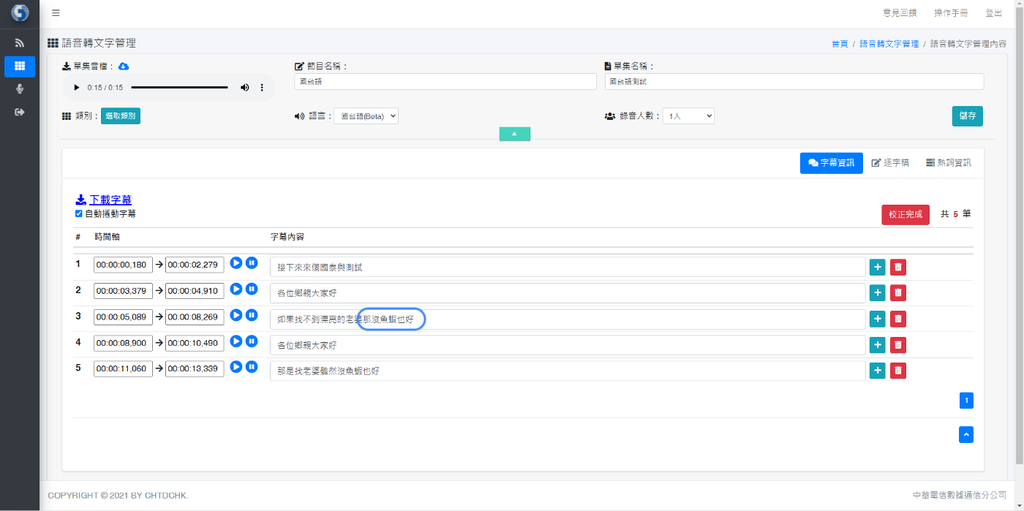Play subtitle row 1 segment
The width and height of the screenshot is (1024, 511).
(x=236, y=263)
